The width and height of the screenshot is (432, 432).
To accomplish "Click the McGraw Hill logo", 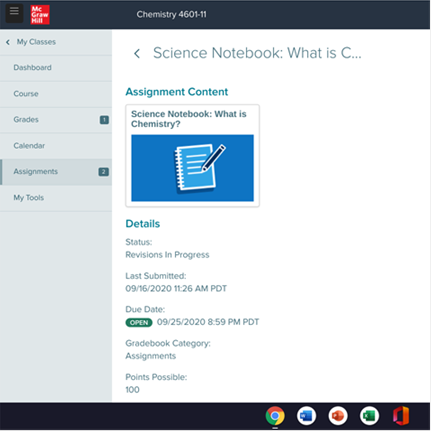I will 40,15.
